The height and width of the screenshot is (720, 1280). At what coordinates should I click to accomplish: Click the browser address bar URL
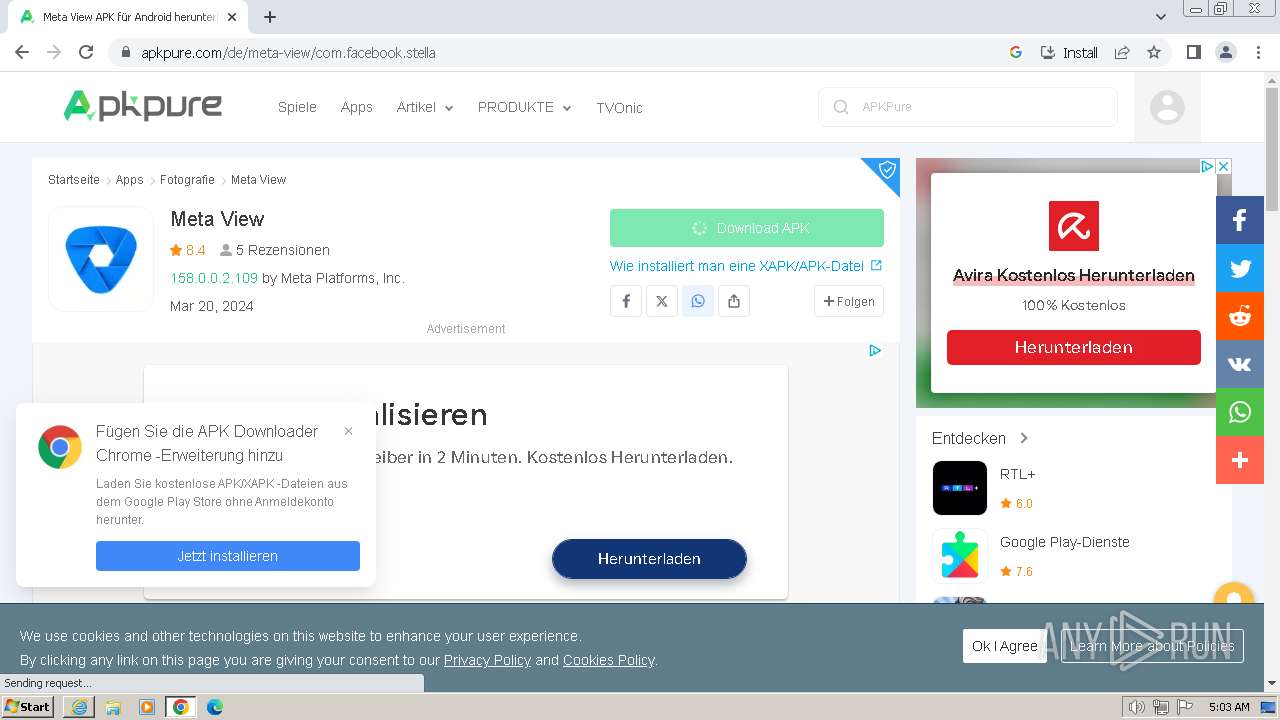[x=288, y=53]
